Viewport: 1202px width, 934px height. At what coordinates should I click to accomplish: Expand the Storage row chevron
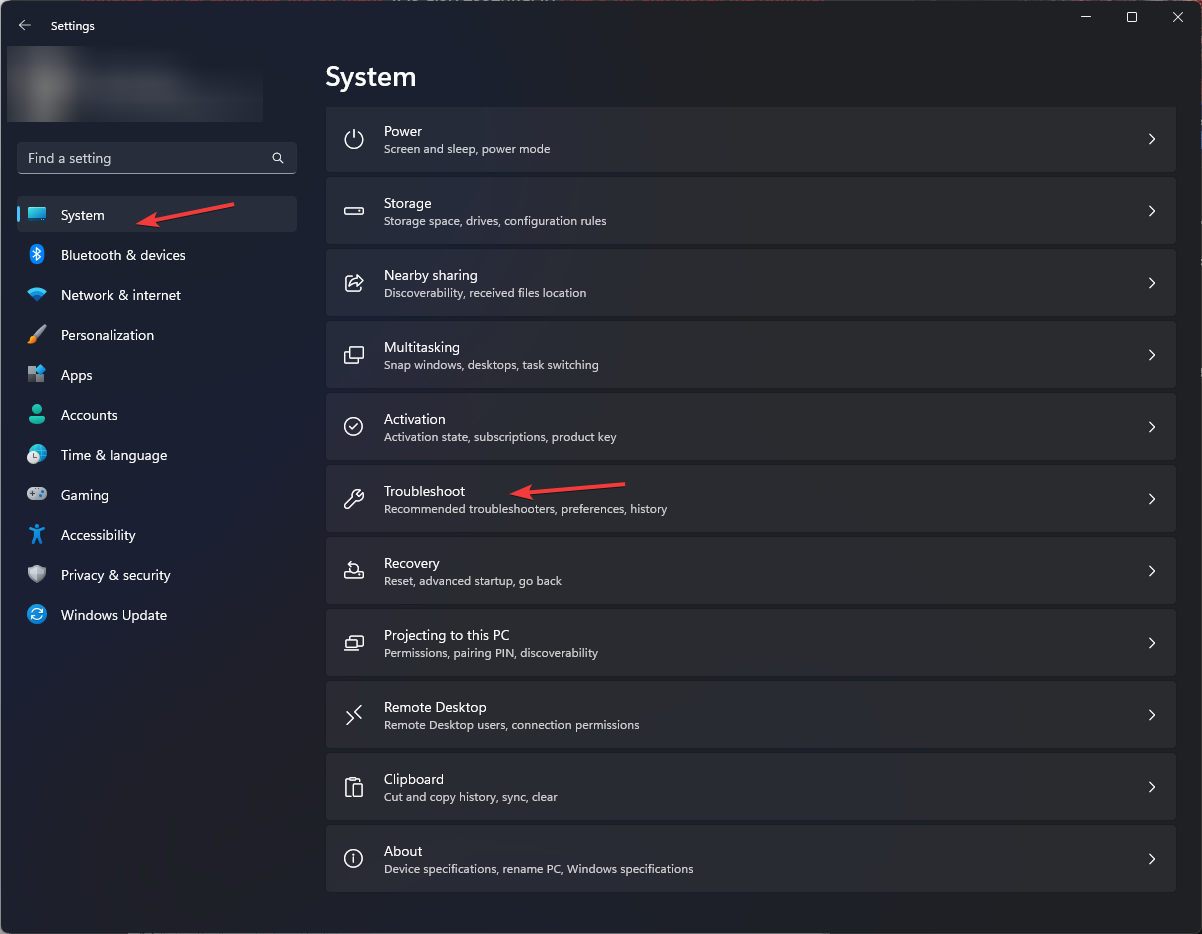1152,211
